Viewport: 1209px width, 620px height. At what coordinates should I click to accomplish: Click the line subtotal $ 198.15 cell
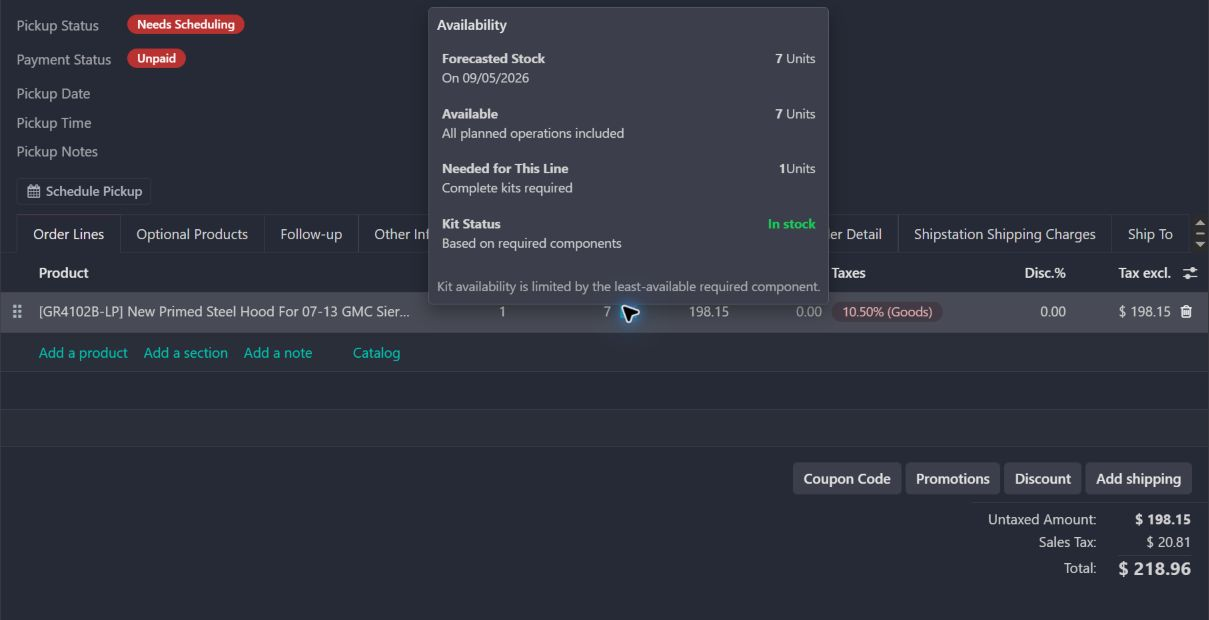[1144, 312]
